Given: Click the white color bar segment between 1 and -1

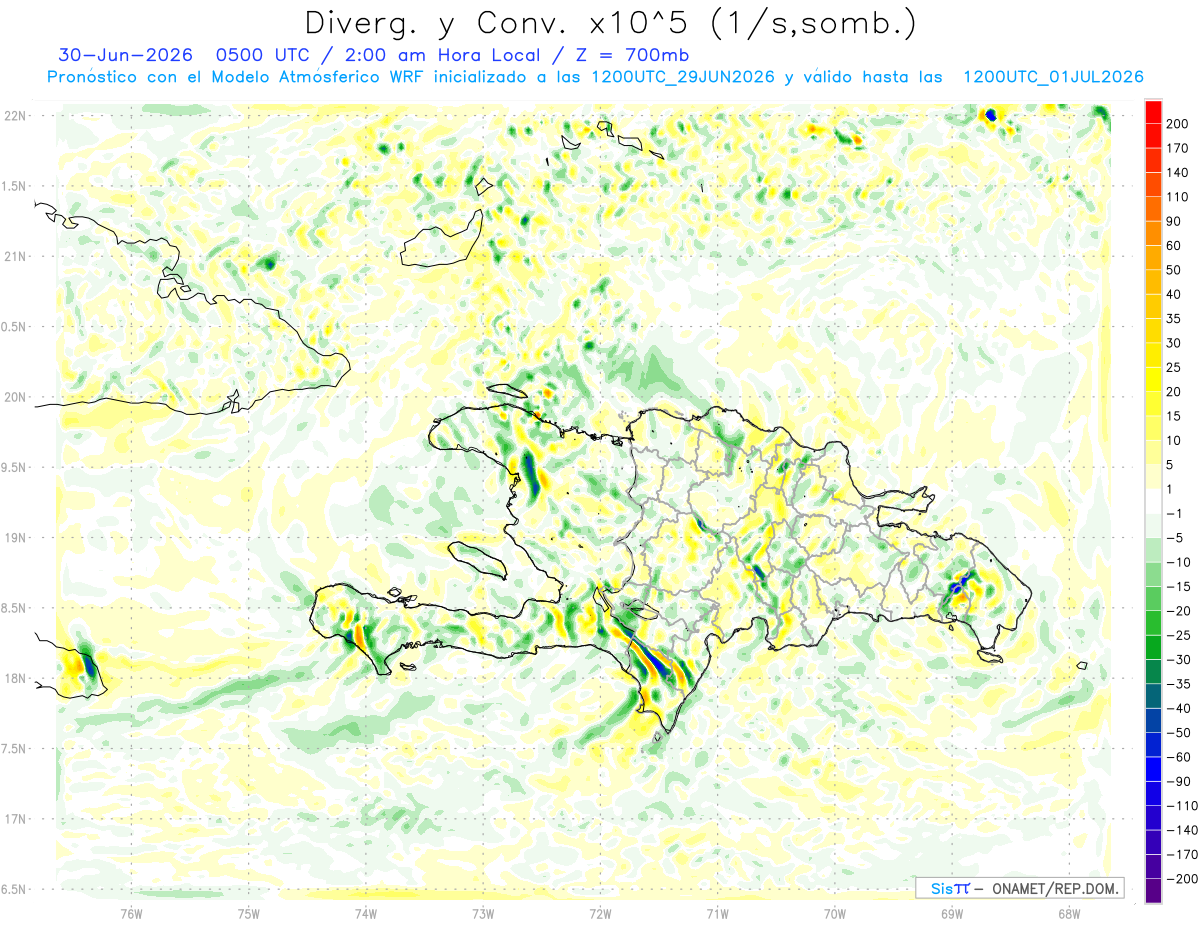Looking at the screenshot, I should (x=1153, y=501).
